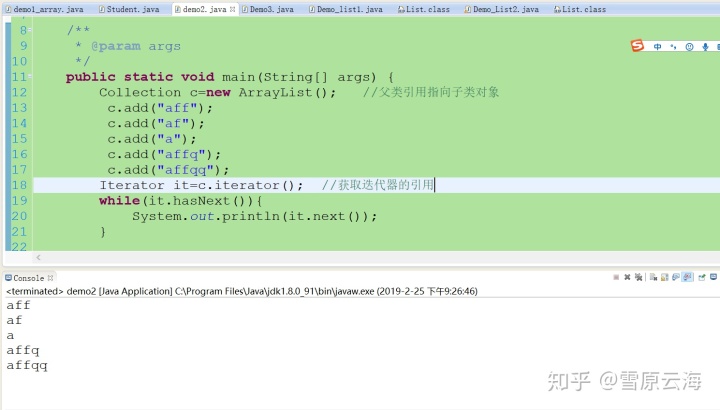
Task: Click the 父类引用指向子类对象 comment
Action: tap(431, 92)
